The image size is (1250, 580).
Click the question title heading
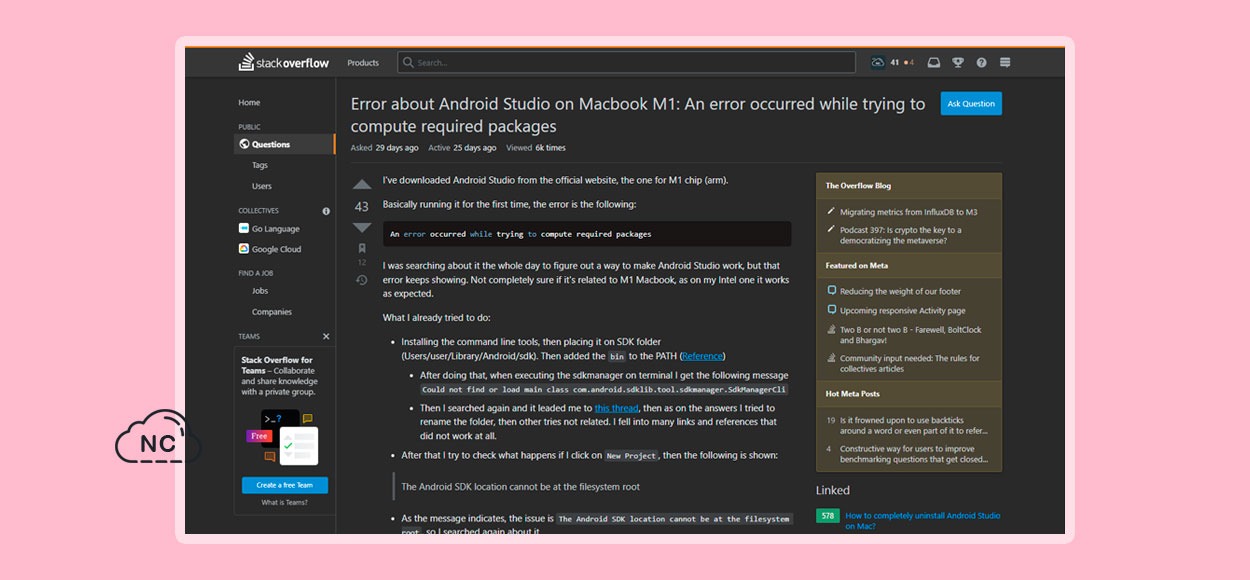[638, 115]
